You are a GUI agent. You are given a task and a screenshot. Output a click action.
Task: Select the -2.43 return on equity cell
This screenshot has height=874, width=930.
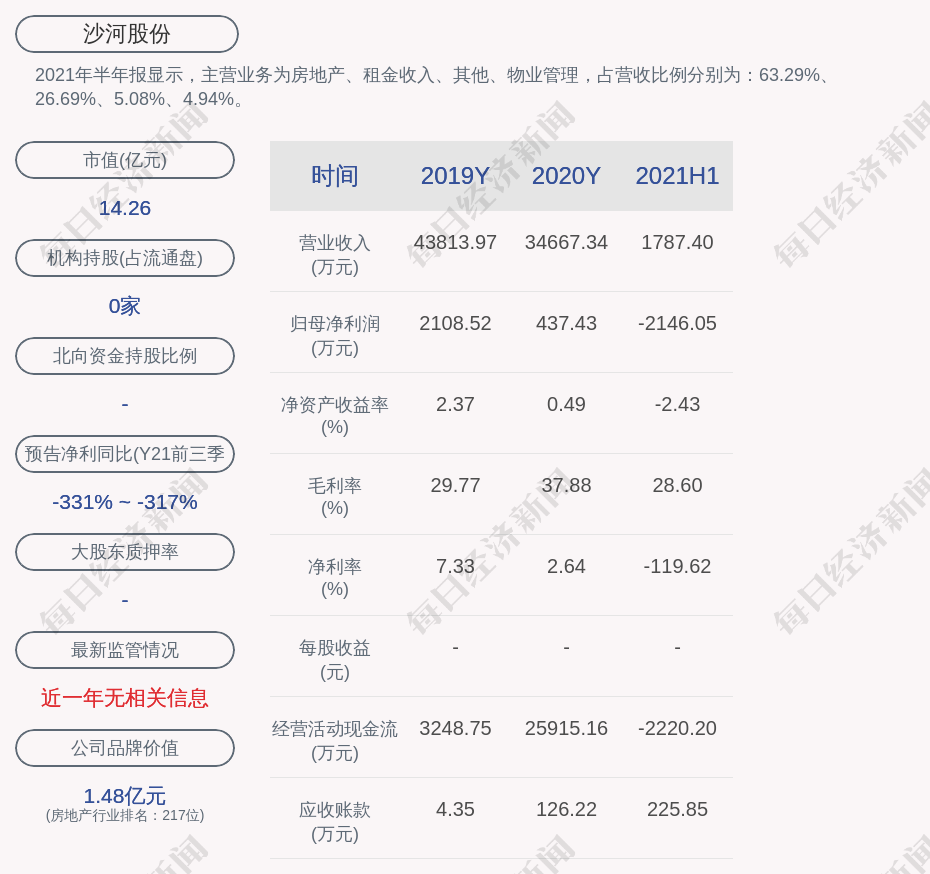[x=677, y=404]
